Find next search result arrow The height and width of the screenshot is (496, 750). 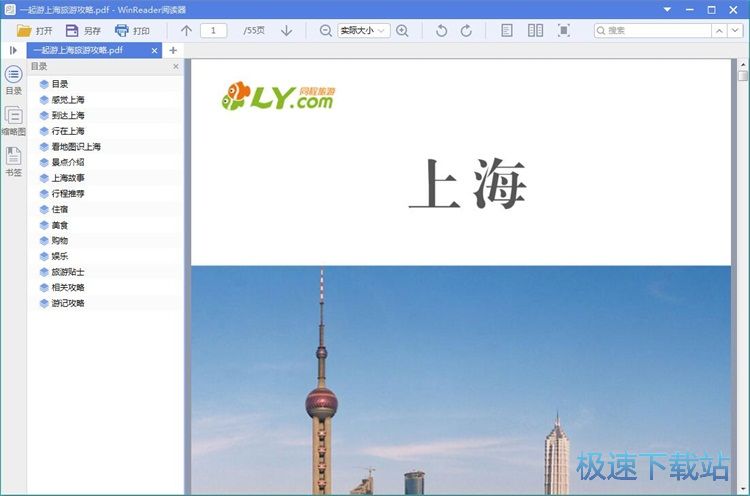point(735,31)
